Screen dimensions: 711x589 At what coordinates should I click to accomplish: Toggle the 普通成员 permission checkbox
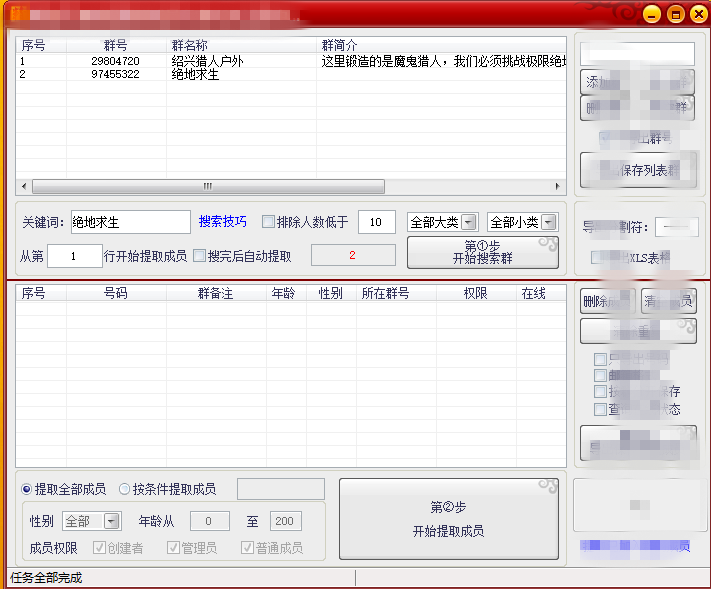tap(247, 548)
